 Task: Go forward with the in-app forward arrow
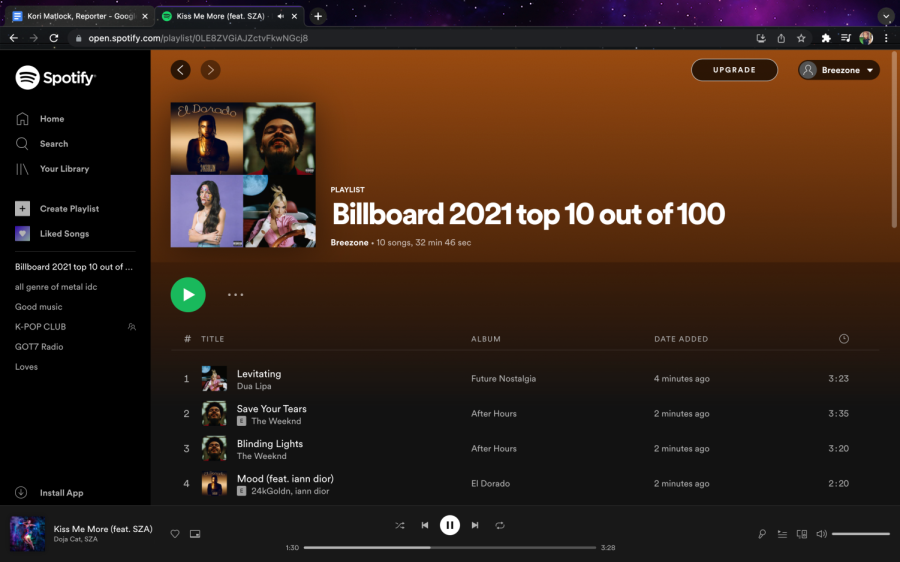click(x=211, y=70)
